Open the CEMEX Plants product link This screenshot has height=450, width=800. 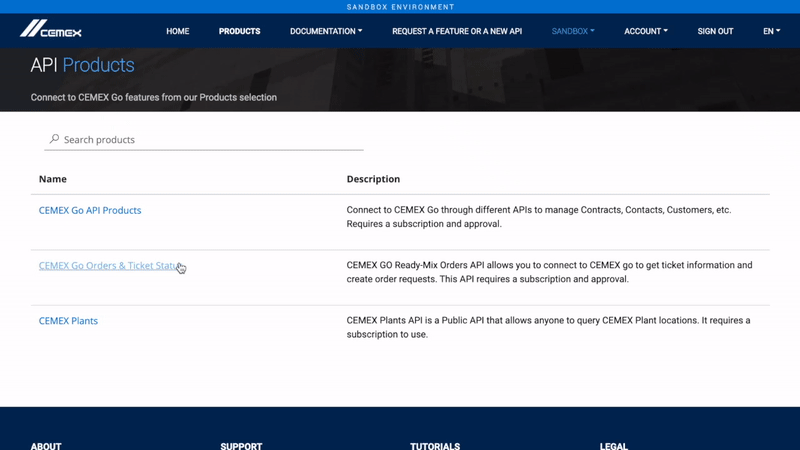coord(68,321)
